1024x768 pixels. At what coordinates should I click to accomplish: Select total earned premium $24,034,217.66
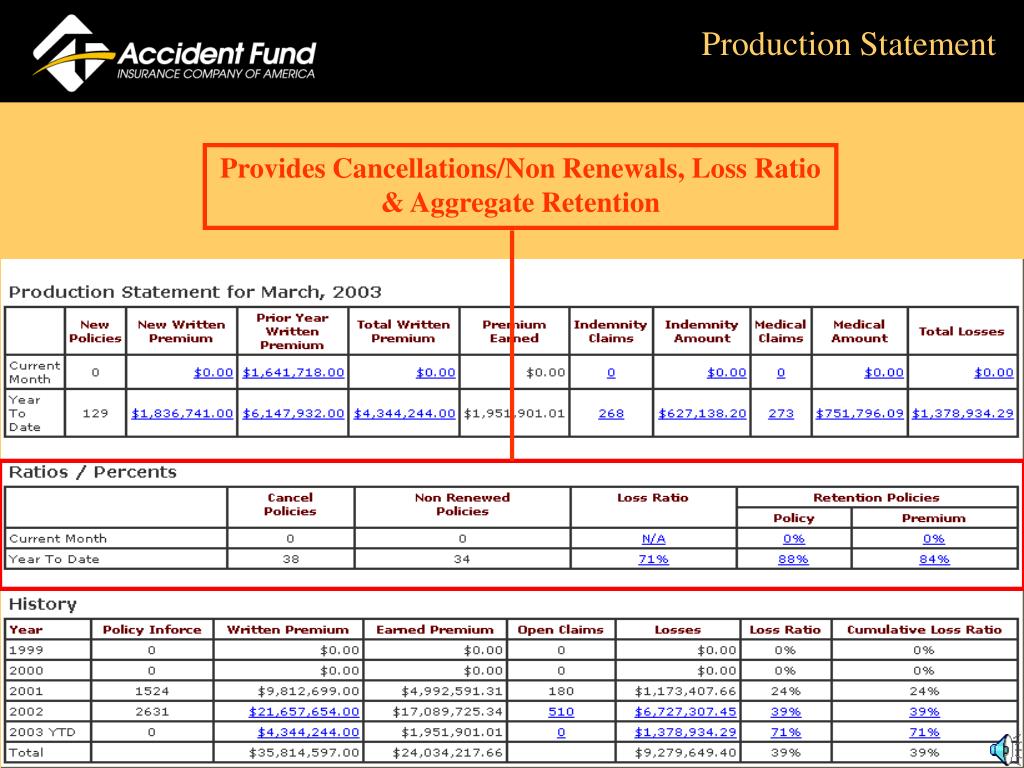pos(447,752)
